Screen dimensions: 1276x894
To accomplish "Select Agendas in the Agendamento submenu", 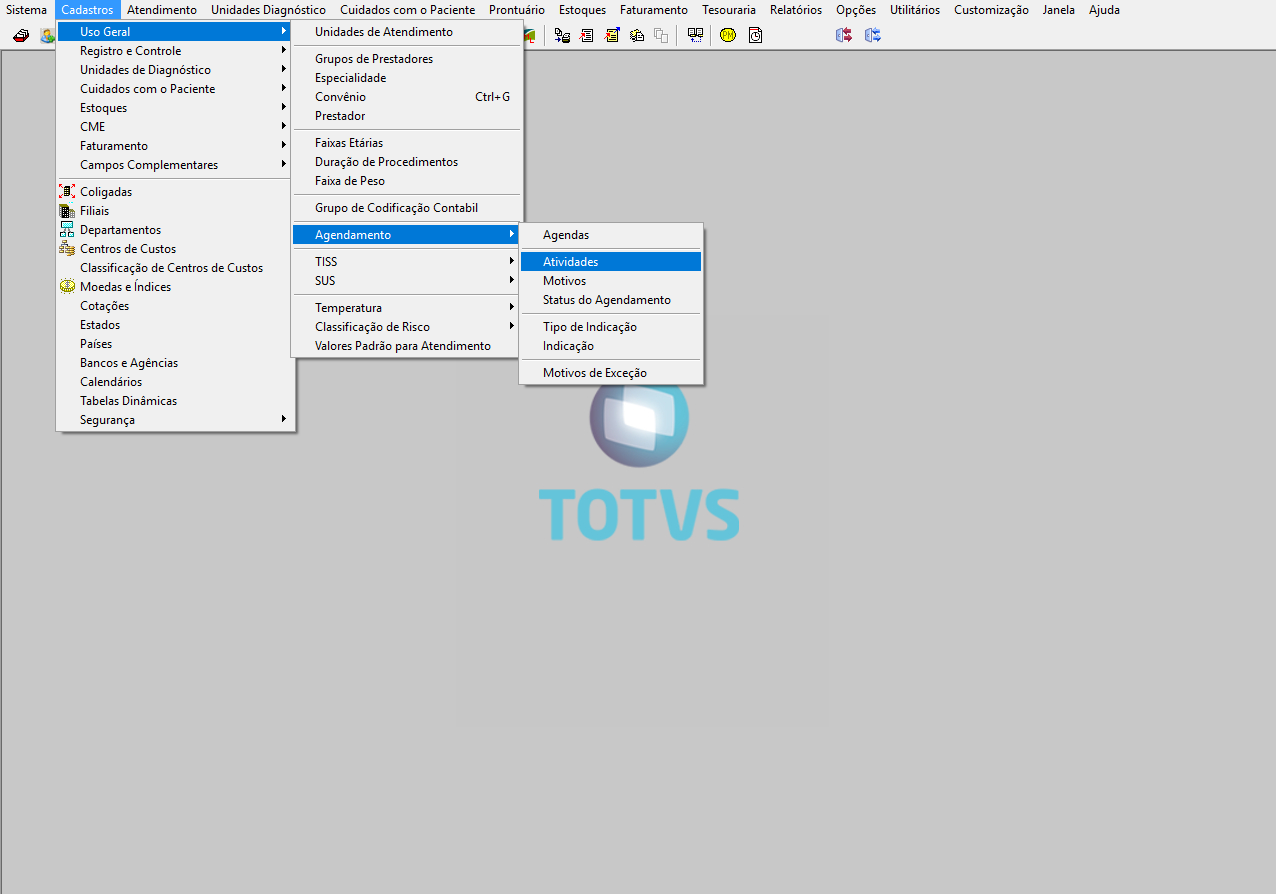I will [611, 235].
